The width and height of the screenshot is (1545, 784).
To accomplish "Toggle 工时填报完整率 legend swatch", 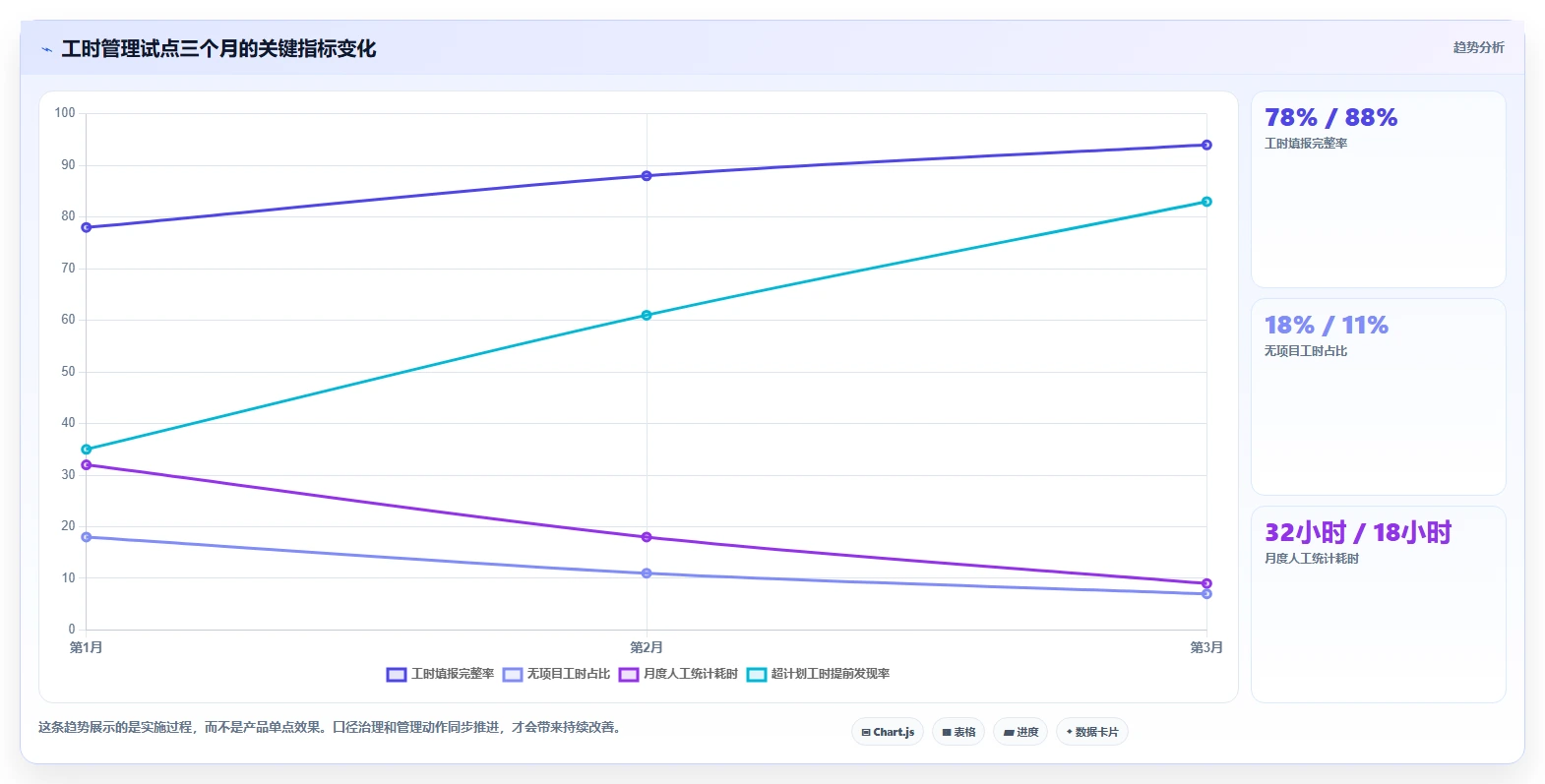I will [x=397, y=675].
